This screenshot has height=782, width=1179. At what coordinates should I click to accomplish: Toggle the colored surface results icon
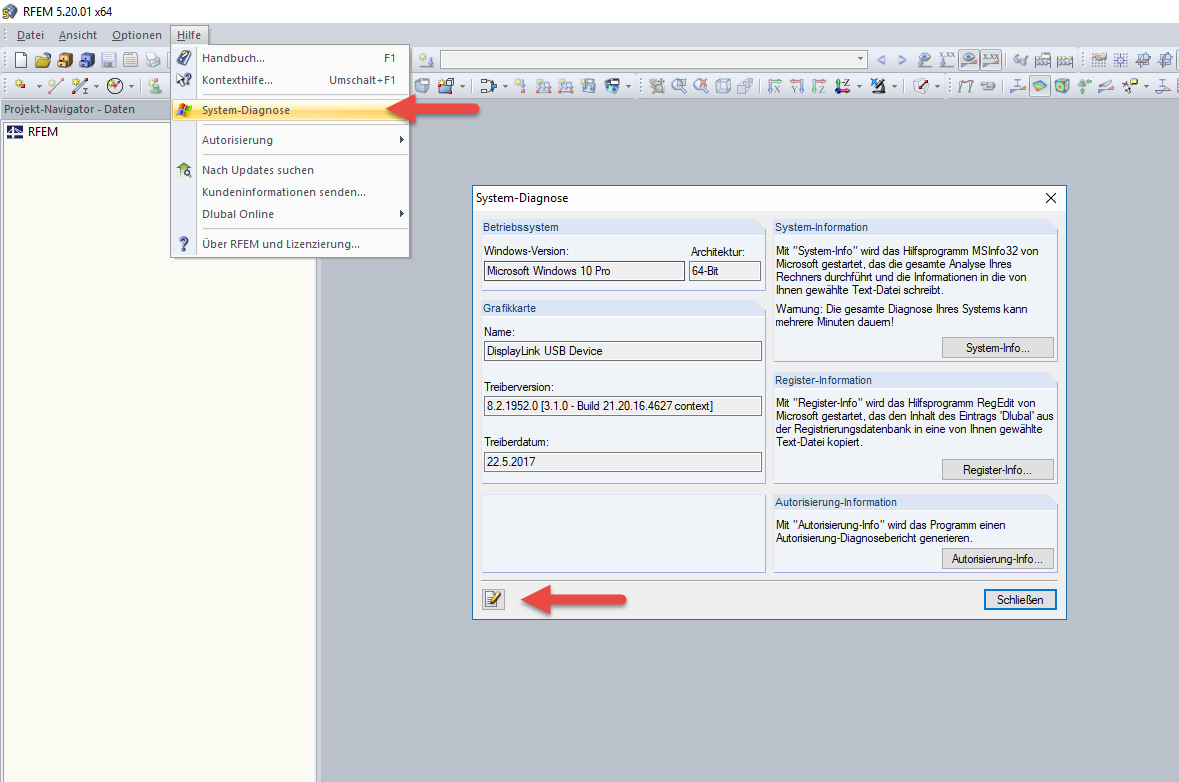1039,86
